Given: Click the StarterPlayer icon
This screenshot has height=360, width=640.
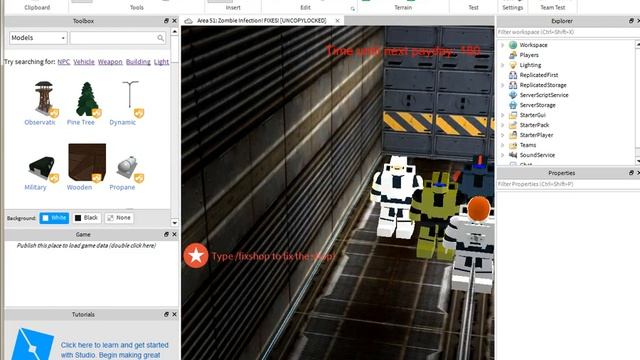Looking at the screenshot, I should [x=513, y=135].
